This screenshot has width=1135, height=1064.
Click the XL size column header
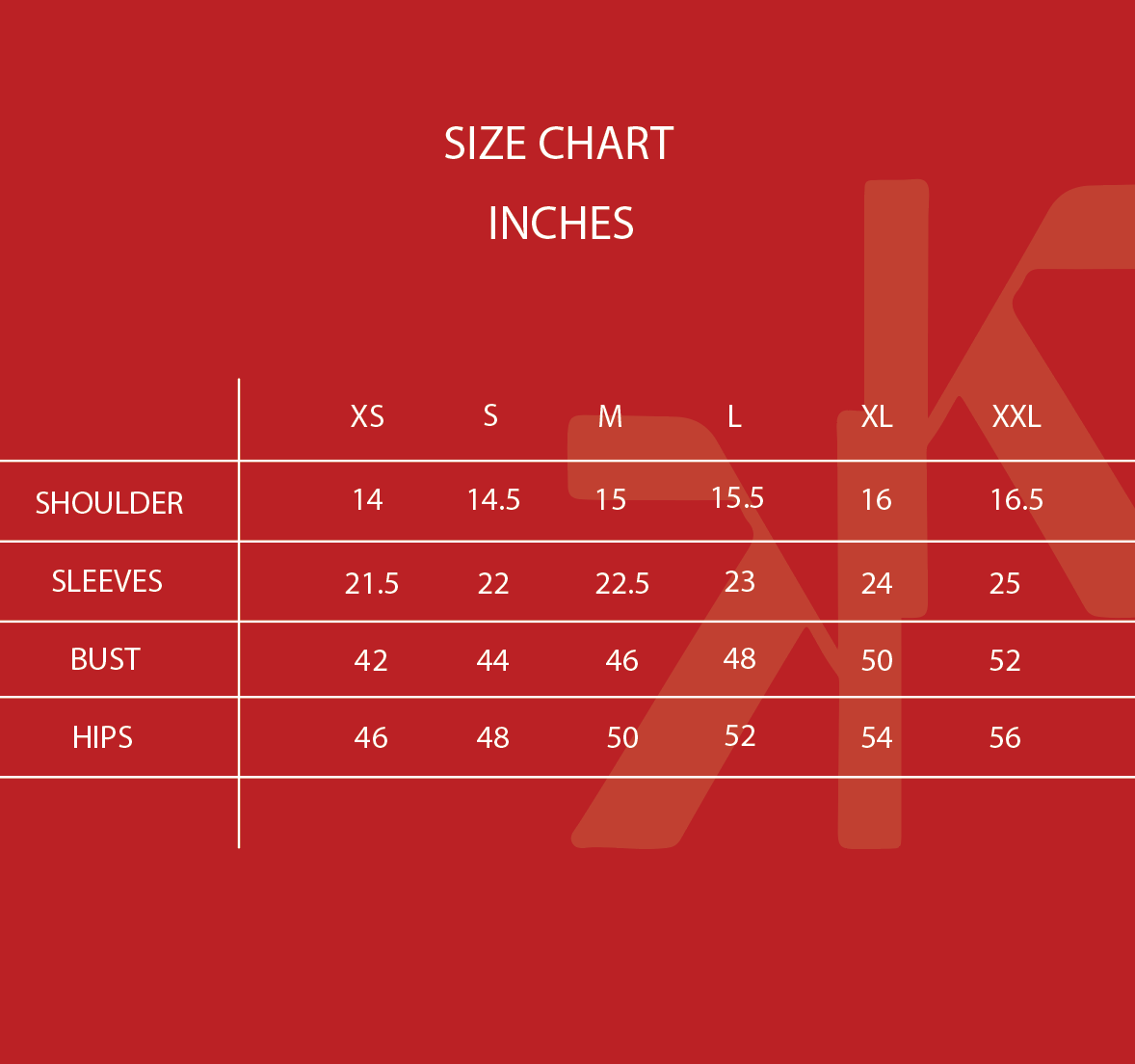(x=877, y=416)
